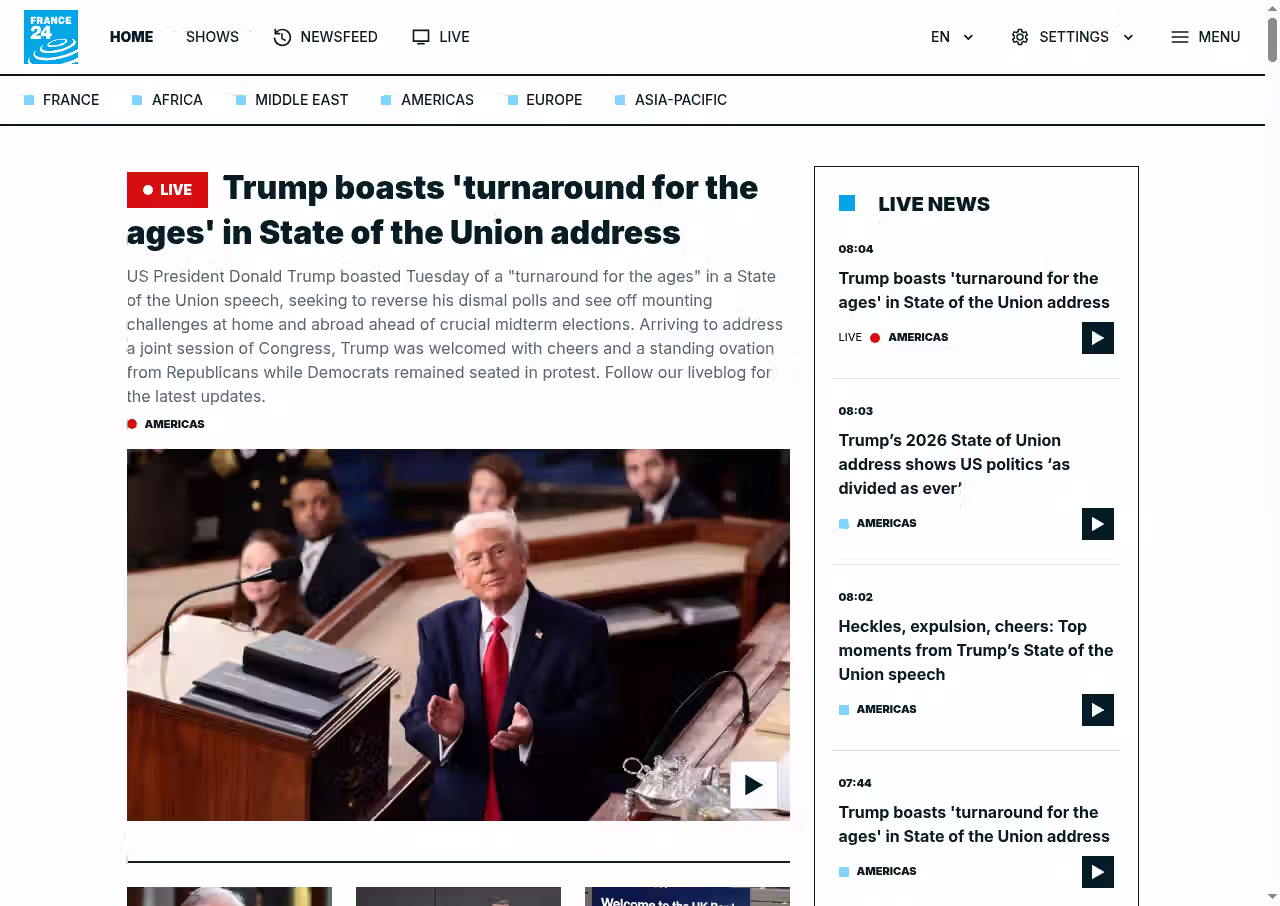Image resolution: width=1280 pixels, height=906 pixels.
Task: Click the France 24 logo
Action: point(51,37)
